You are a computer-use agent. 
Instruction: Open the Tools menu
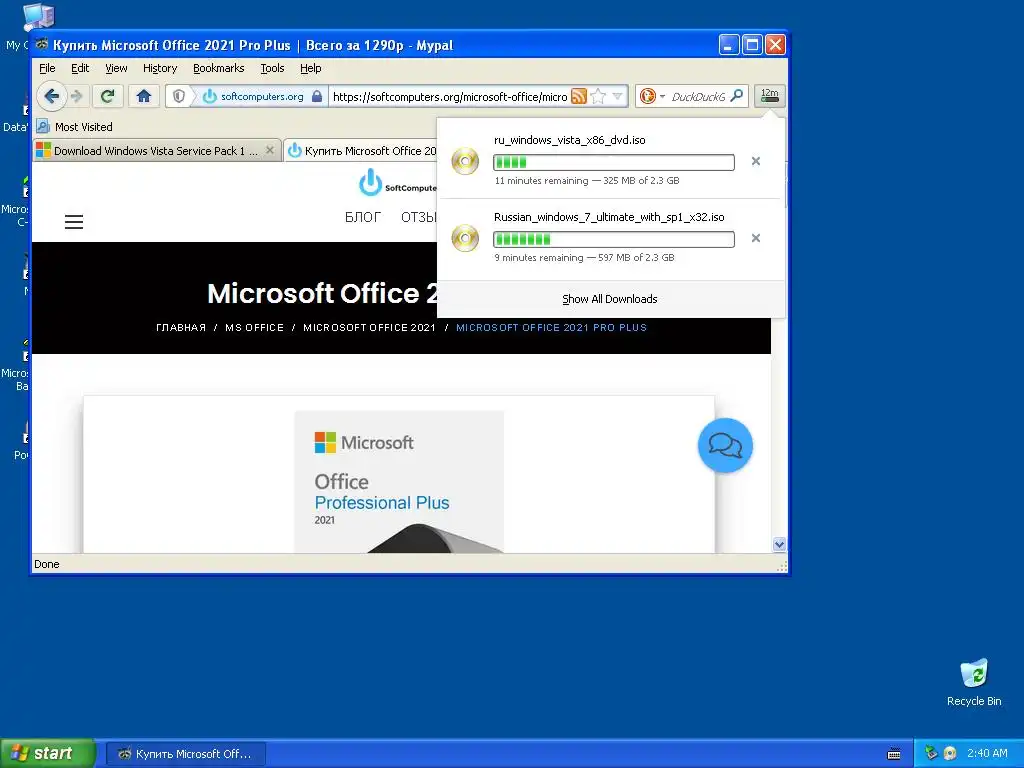[272, 68]
